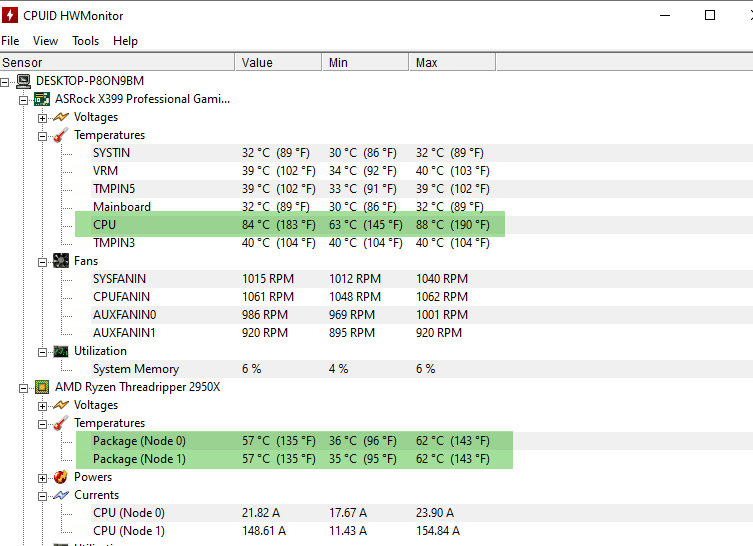The height and width of the screenshot is (546, 753).
Task: Open the File menu
Action: pos(10,41)
